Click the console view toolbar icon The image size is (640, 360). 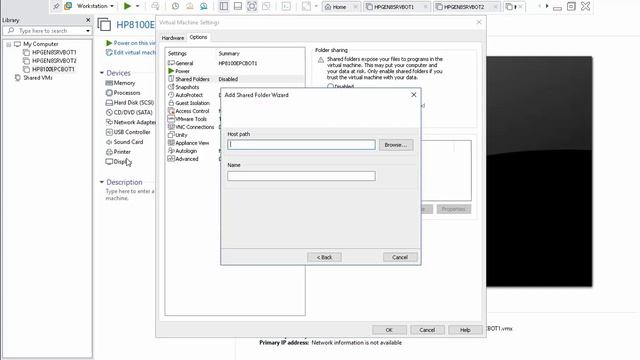287,6
